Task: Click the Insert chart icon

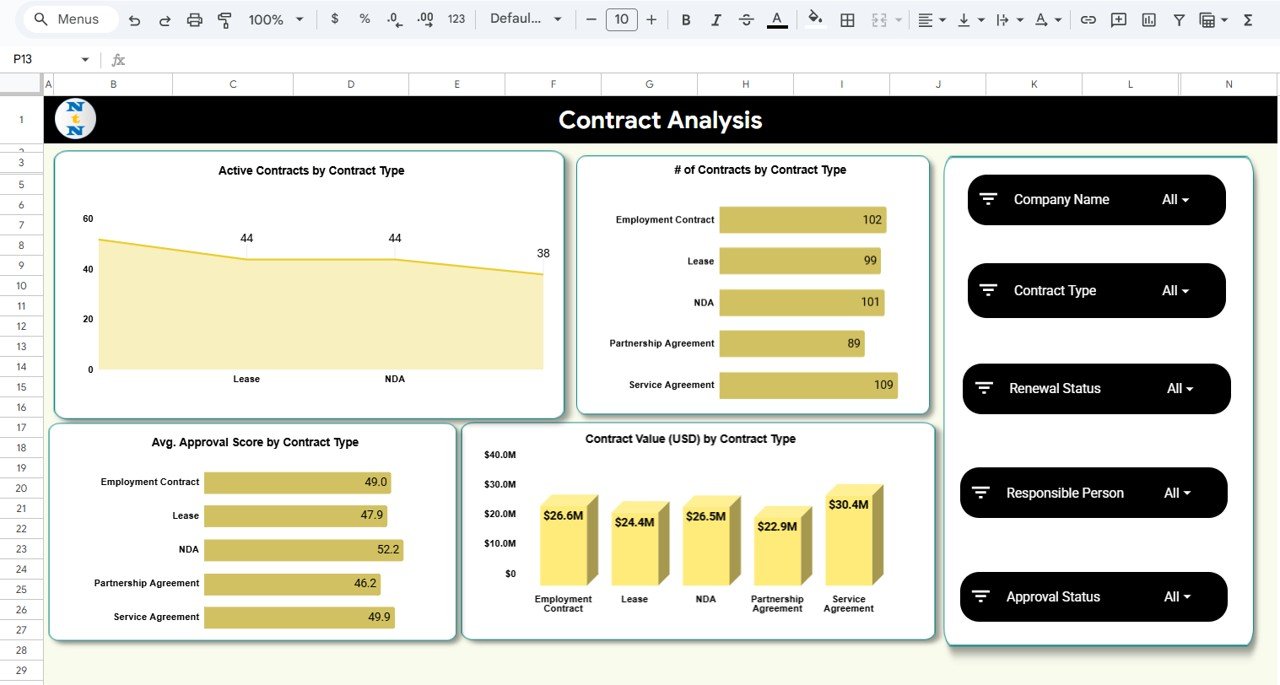Action: point(1148,19)
